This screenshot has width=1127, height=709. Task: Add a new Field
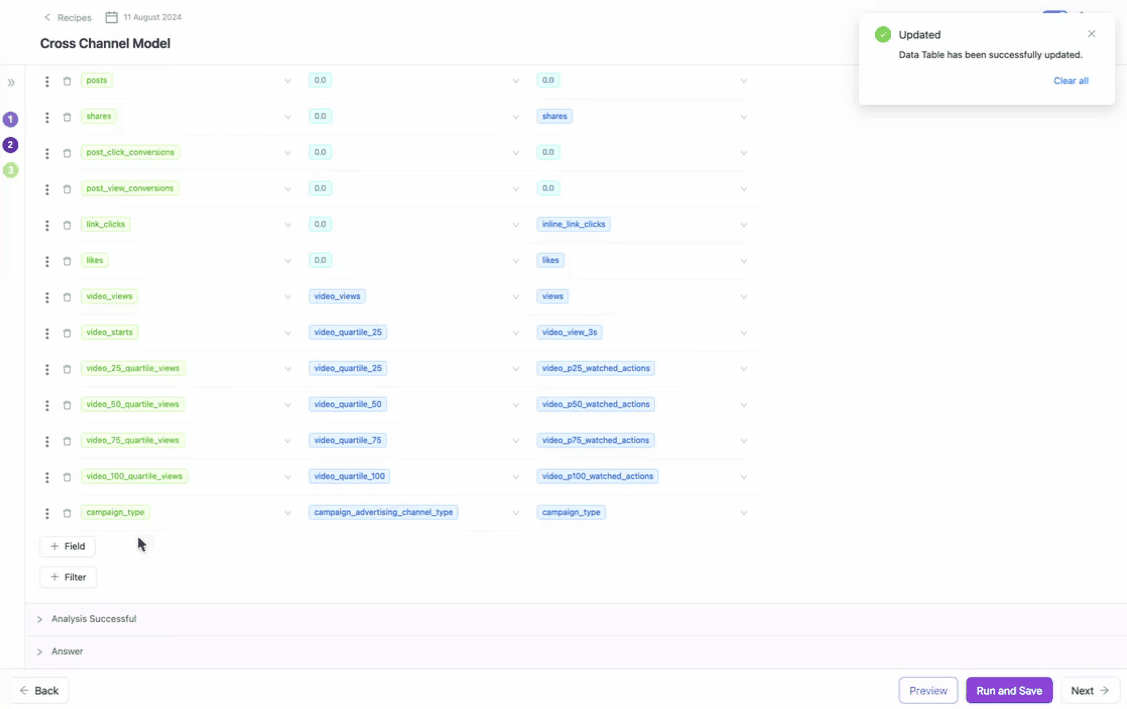[x=68, y=547]
